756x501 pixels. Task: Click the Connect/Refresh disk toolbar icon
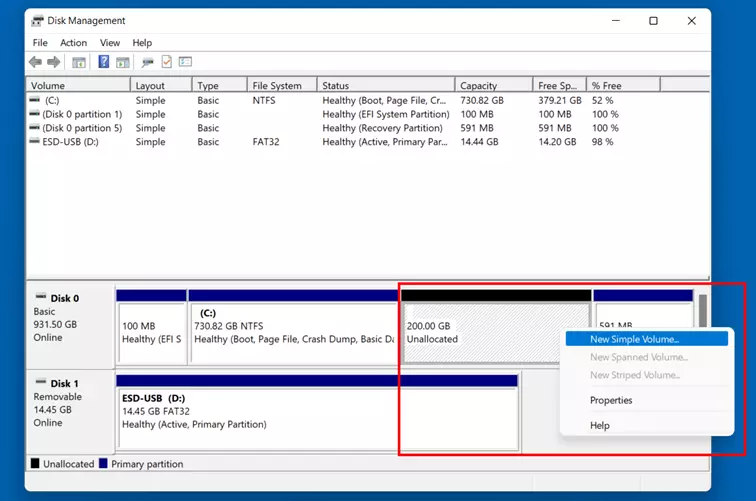[147, 62]
